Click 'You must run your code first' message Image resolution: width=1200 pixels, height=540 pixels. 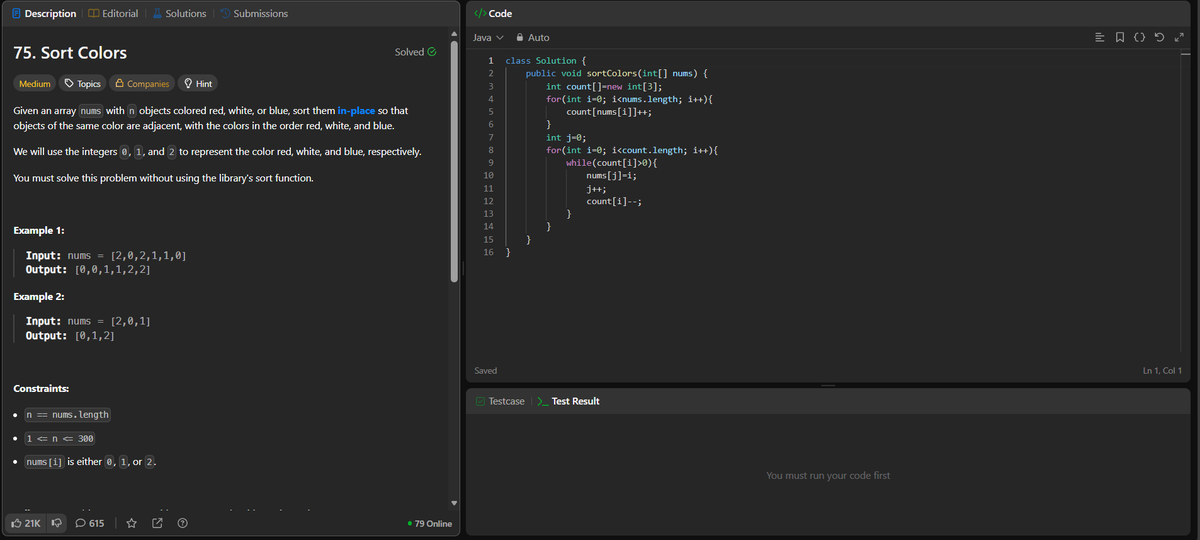click(x=828, y=476)
